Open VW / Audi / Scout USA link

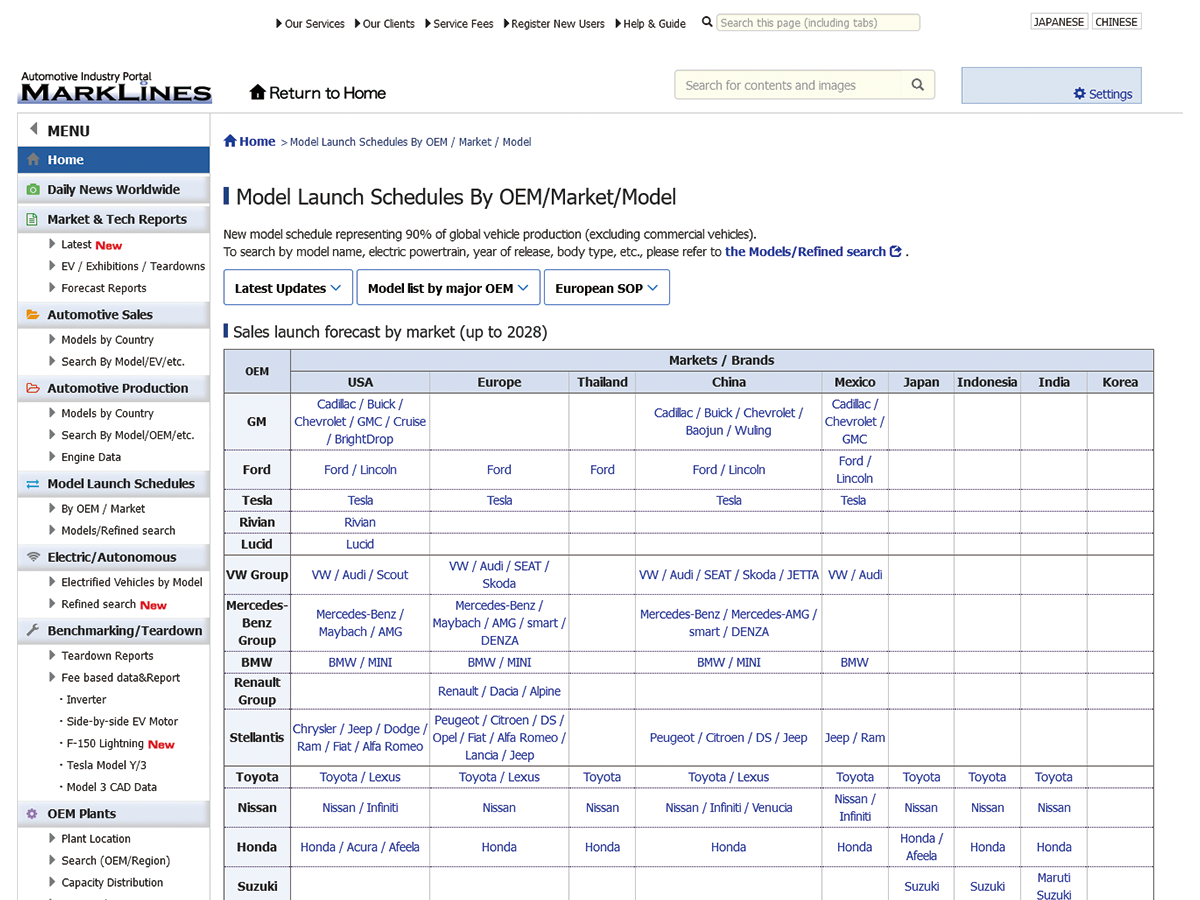tap(360, 575)
